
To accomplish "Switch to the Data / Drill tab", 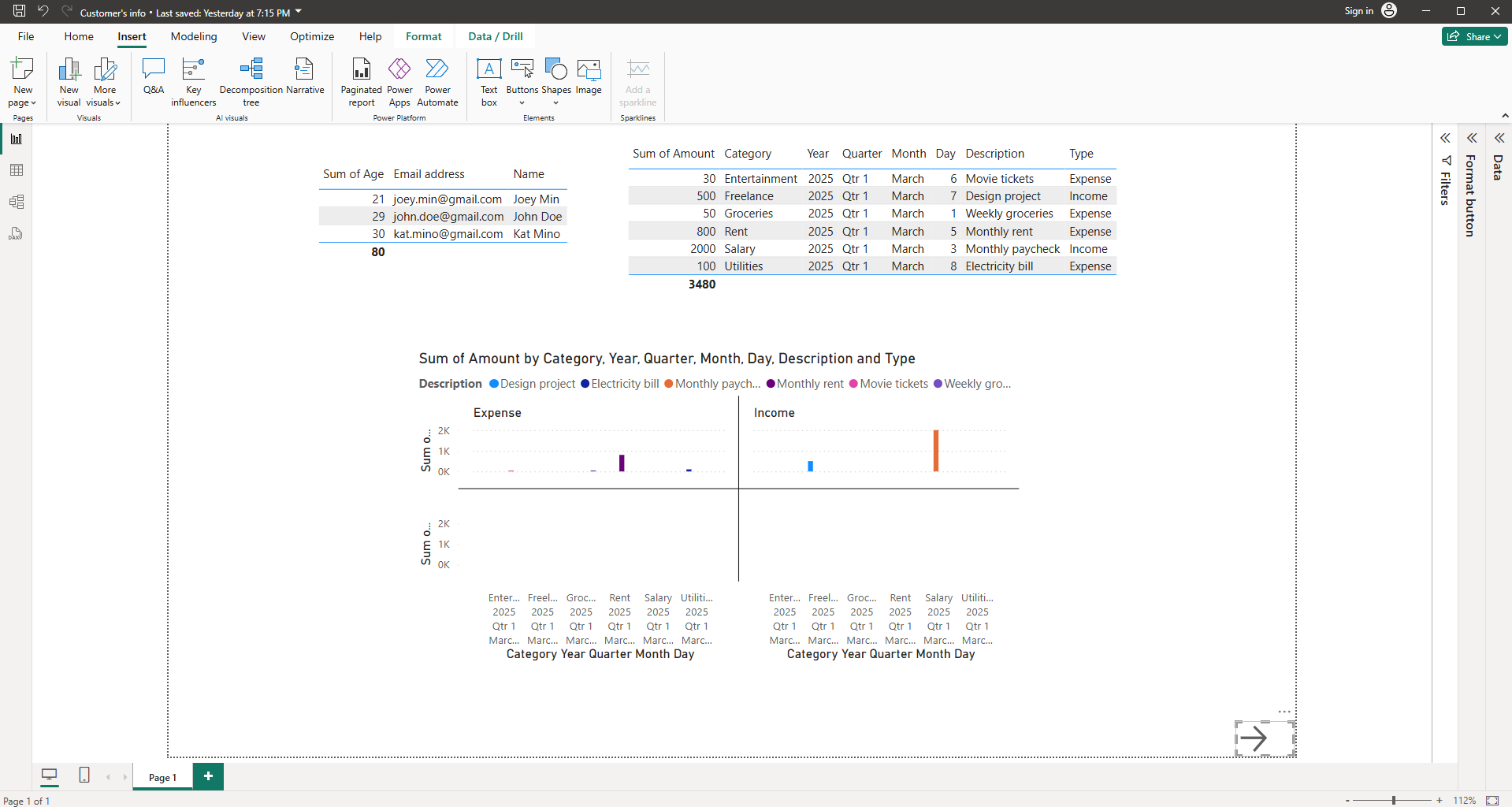I will [495, 36].
